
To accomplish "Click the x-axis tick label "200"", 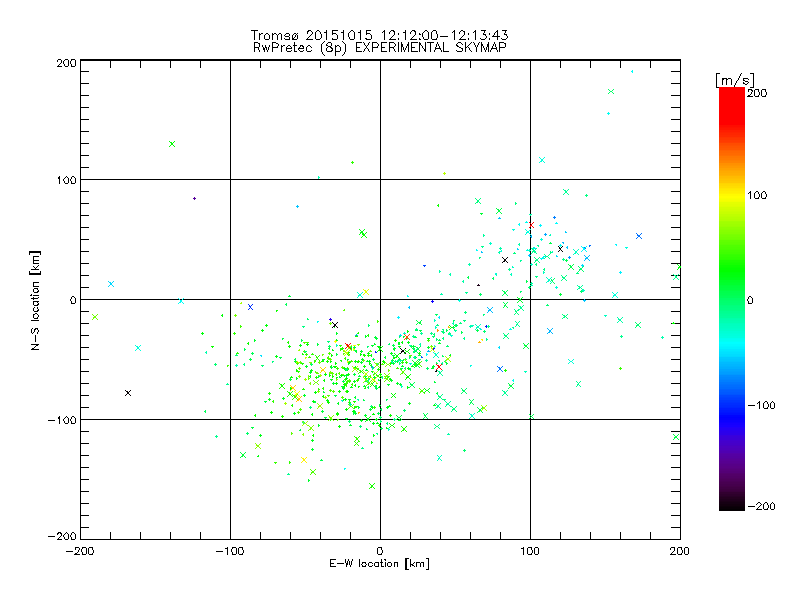I will (x=680, y=551).
